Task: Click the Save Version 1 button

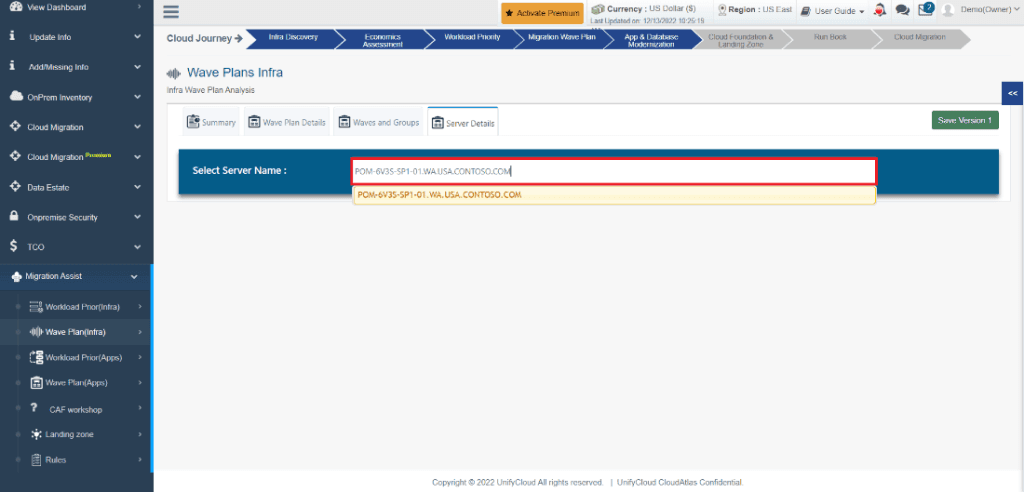Action: point(965,120)
